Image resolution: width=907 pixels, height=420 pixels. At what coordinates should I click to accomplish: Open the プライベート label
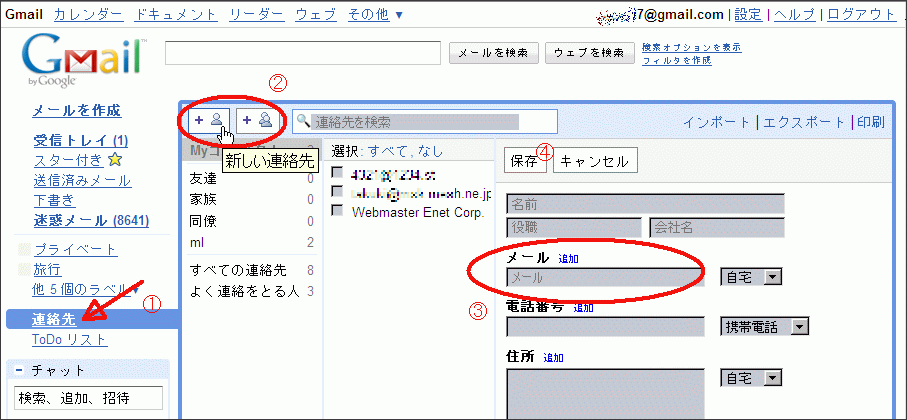(x=75, y=250)
